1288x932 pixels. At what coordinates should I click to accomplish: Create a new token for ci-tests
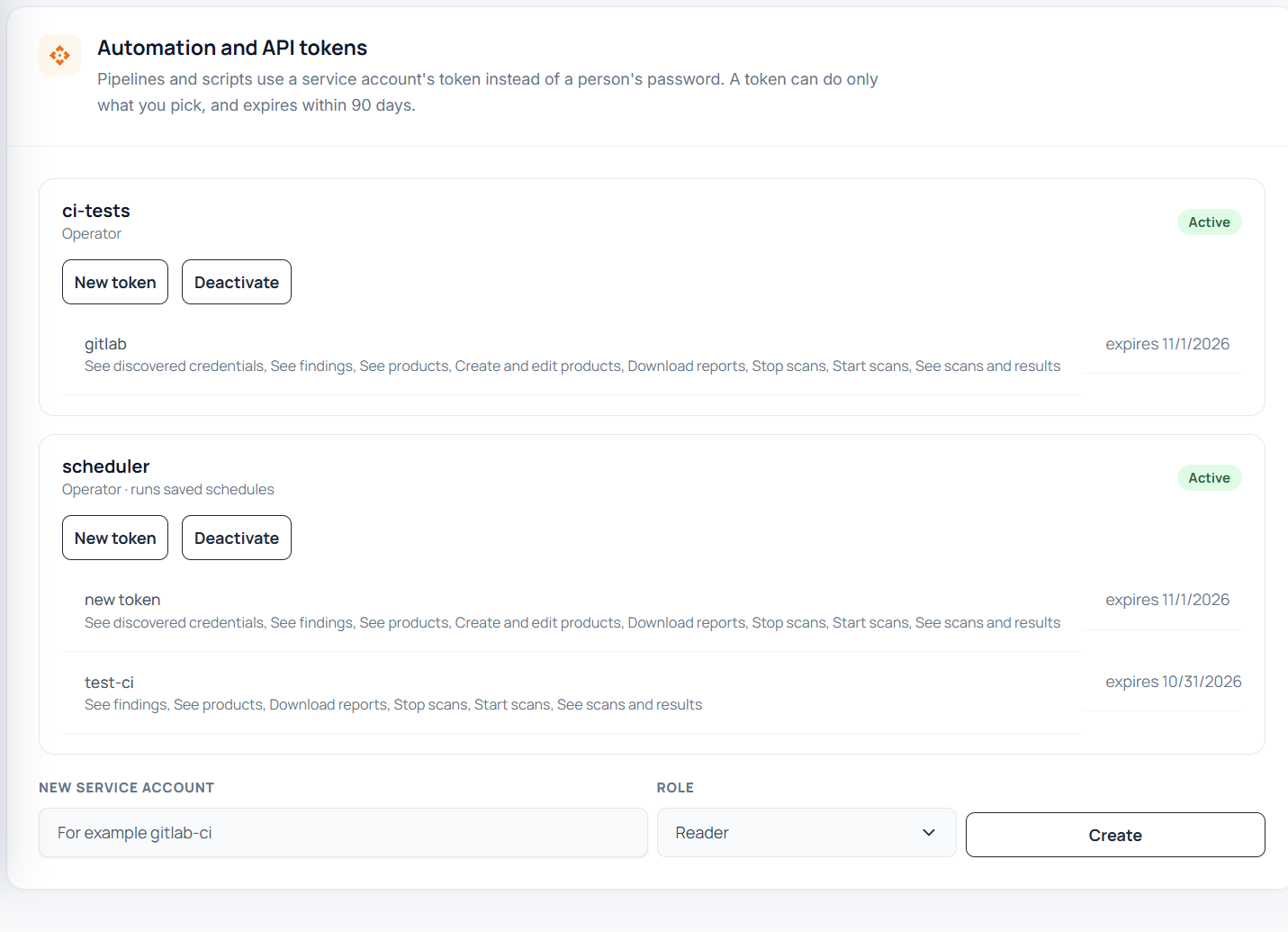[x=115, y=282]
